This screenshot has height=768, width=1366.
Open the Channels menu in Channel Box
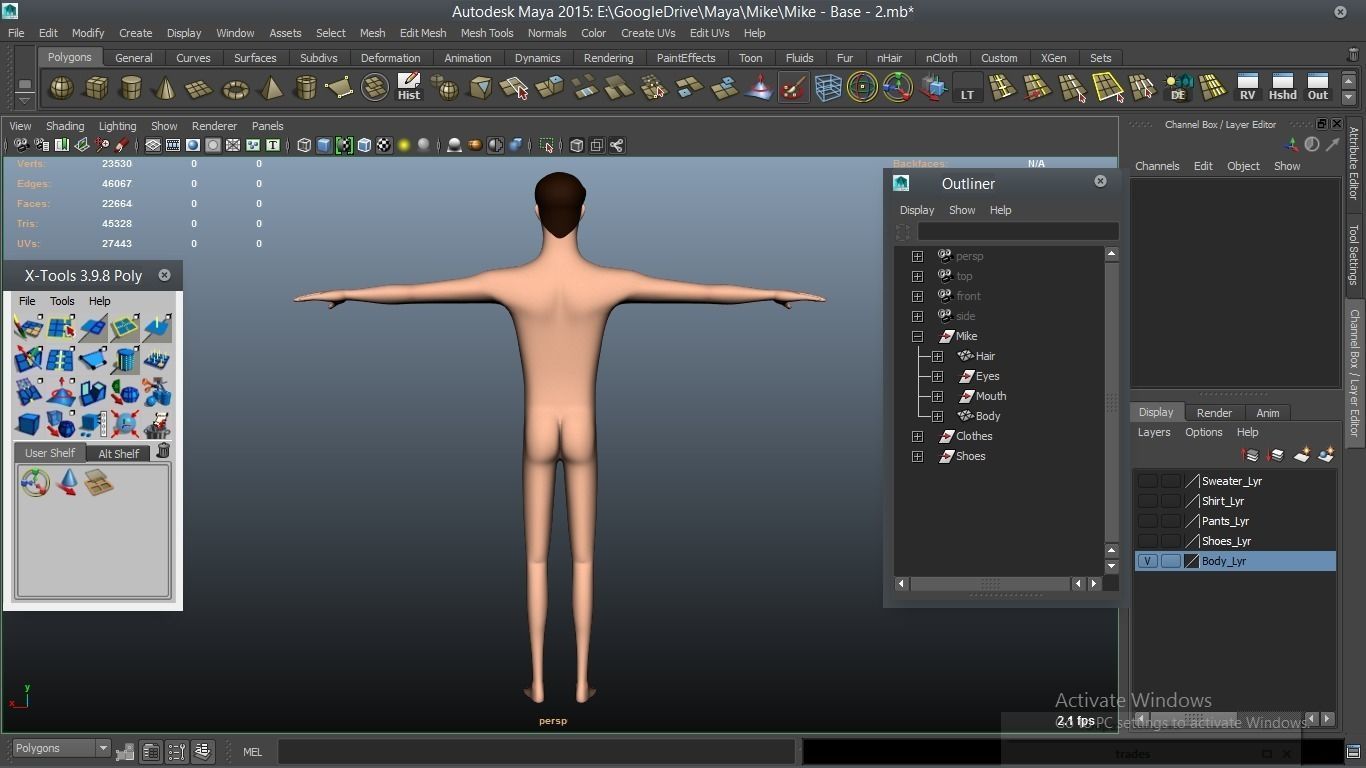[x=1157, y=166]
